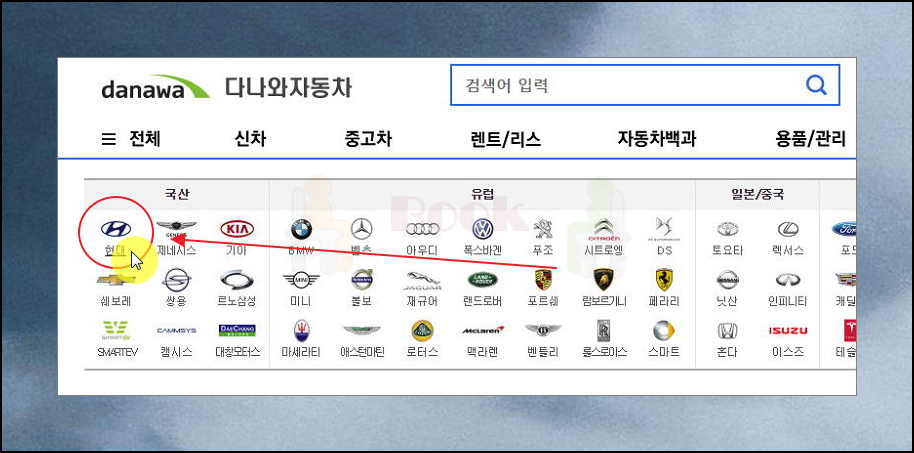Viewport: 914px width, 453px height.
Task: Choose the Smart logo
Action: coord(664,331)
